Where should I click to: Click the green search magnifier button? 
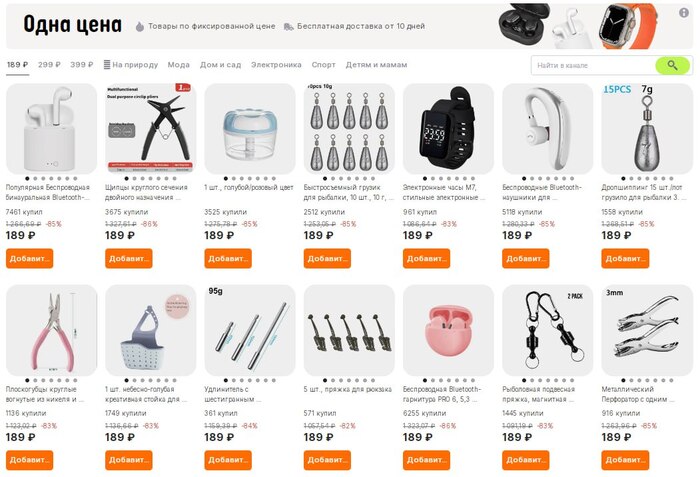point(672,66)
